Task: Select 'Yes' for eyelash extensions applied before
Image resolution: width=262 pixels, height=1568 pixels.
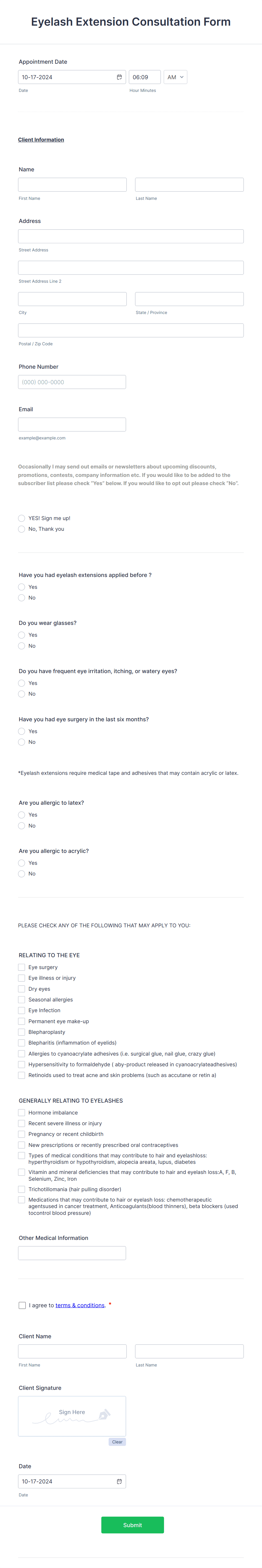Action: (21, 587)
